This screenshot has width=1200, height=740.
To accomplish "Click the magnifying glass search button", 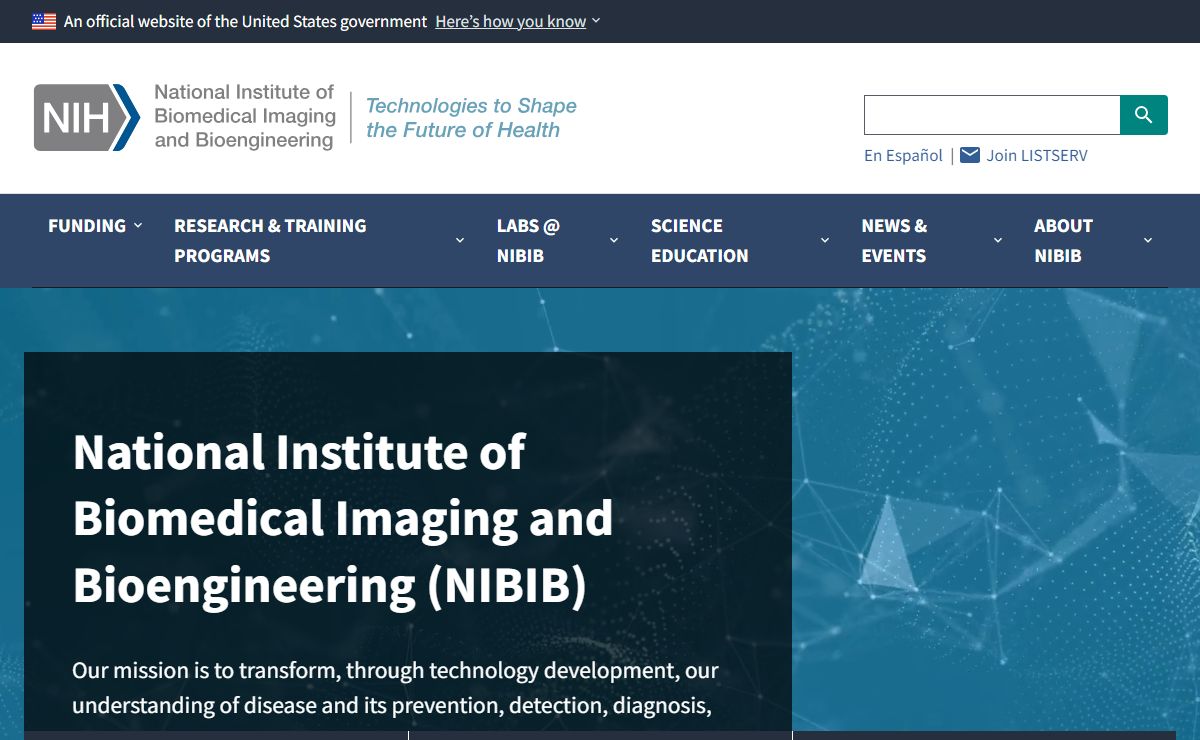I will click(x=1144, y=115).
